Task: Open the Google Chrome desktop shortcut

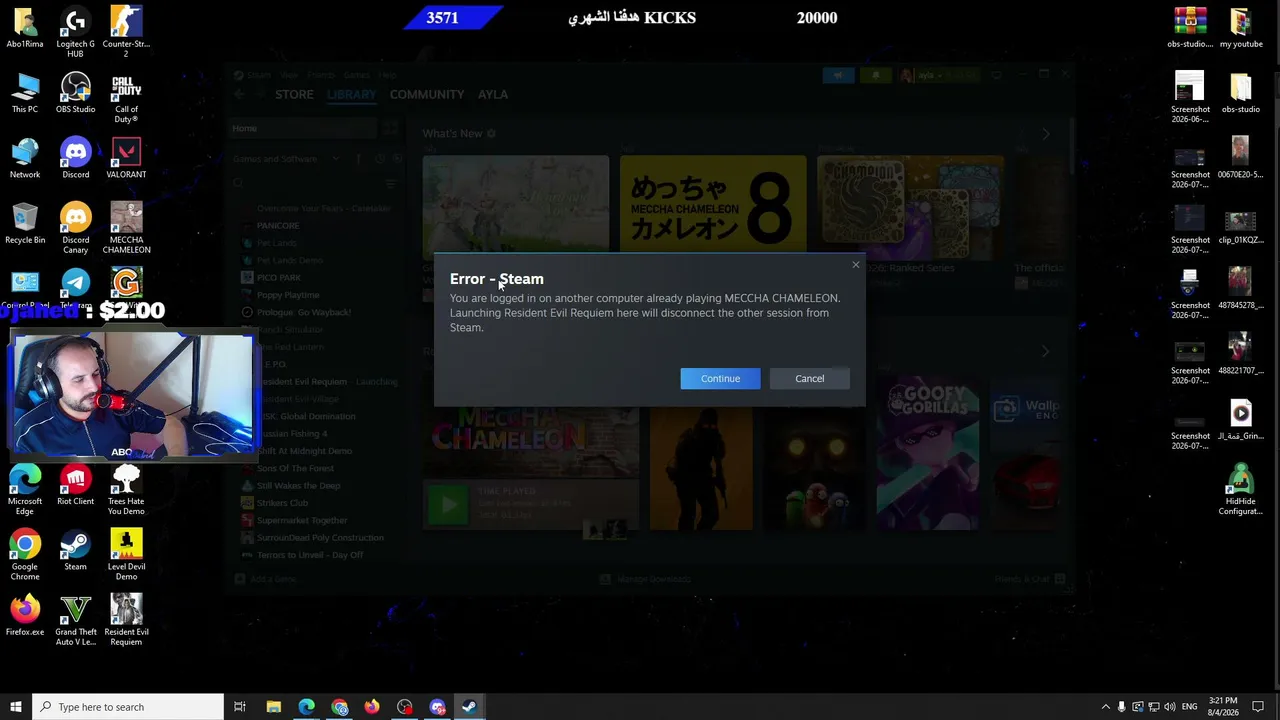Action: coord(25,555)
